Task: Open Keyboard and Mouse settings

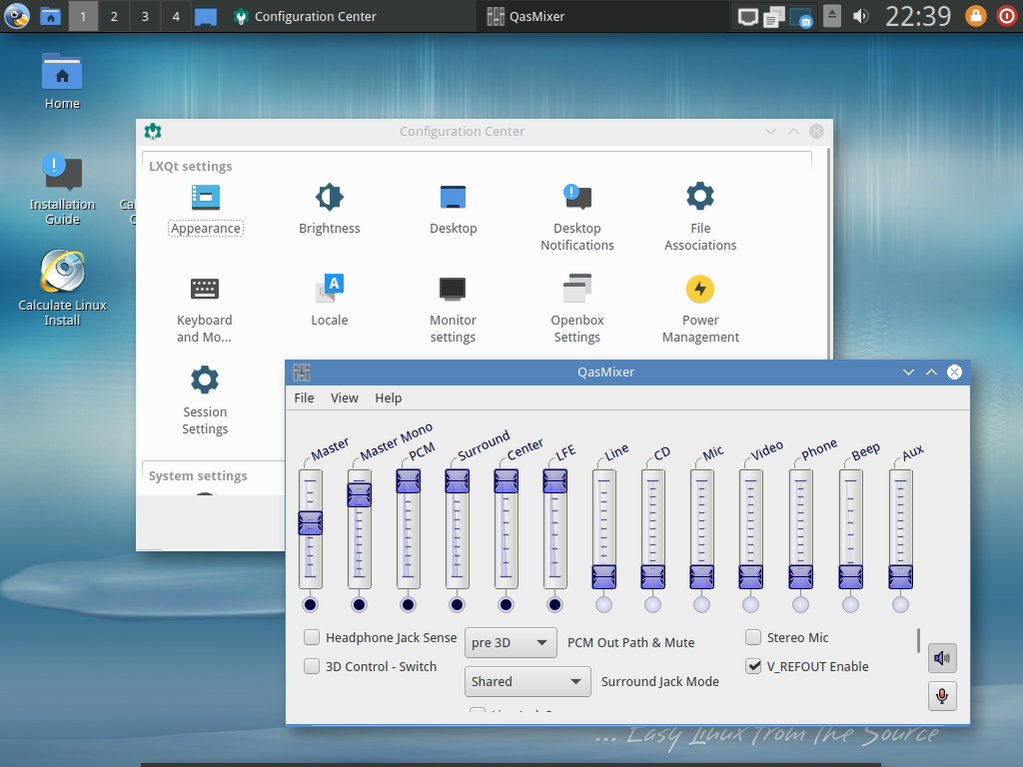Action: (204, 310)
